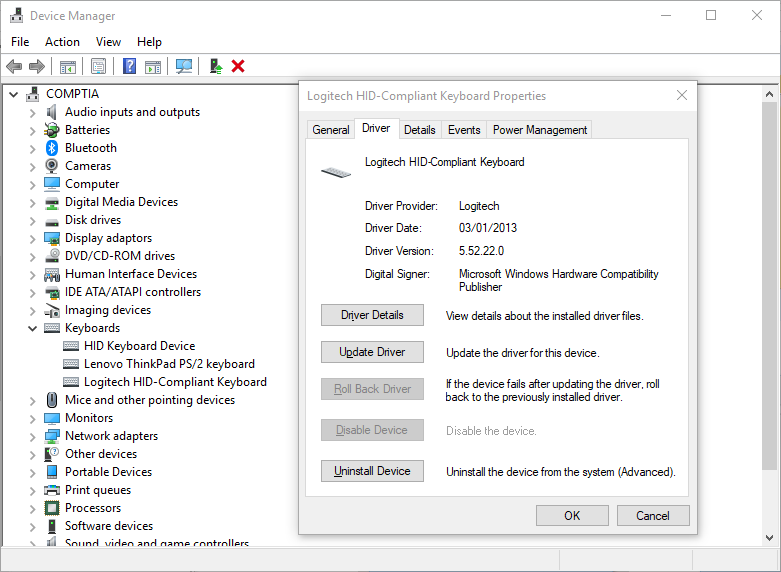
Task: Expand IDE ATA/ATAPI controllers arrow
Action: (x=33, y=292)
